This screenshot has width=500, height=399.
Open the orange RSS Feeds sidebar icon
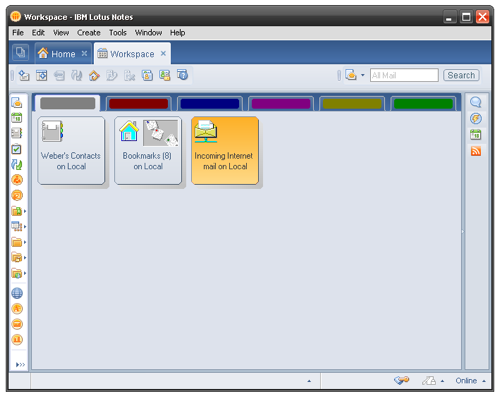(476, 151)
